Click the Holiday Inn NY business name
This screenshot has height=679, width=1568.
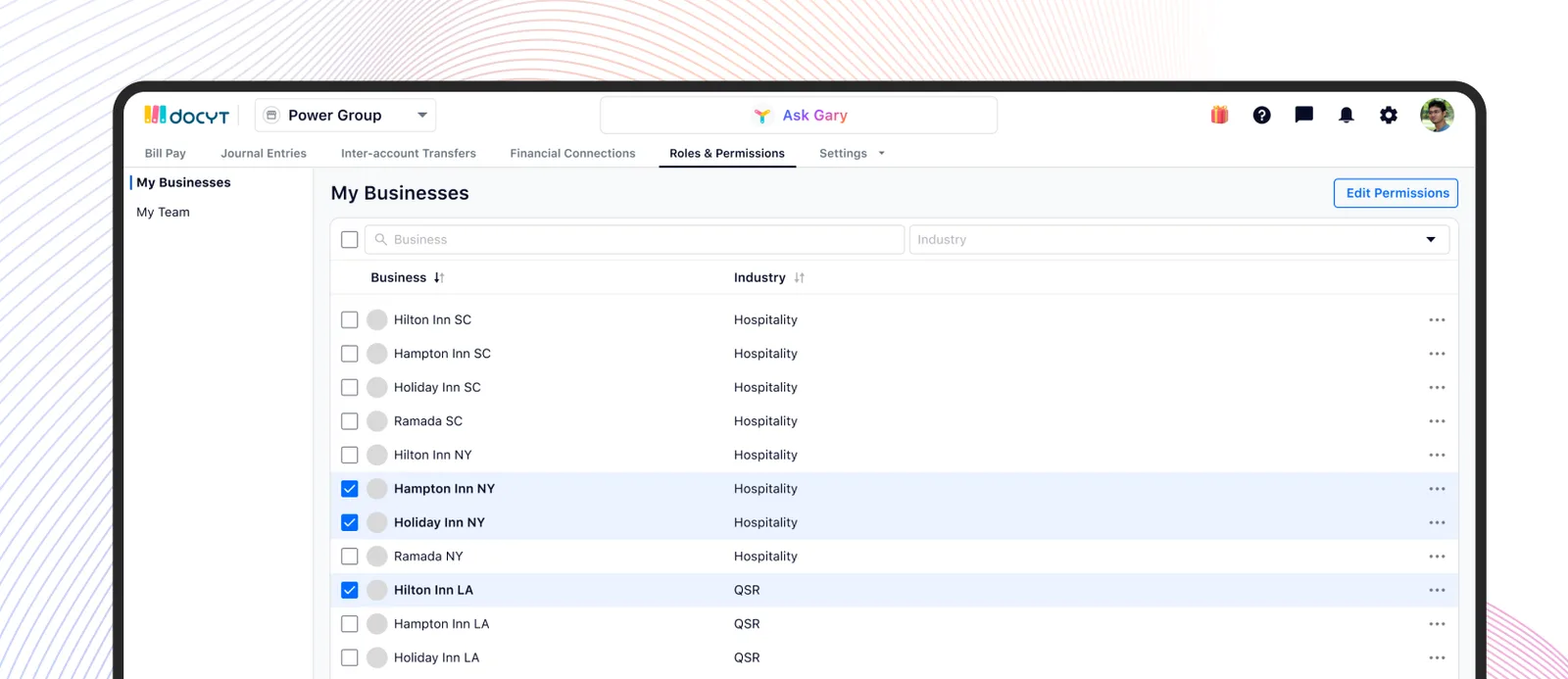click(439, 522)
